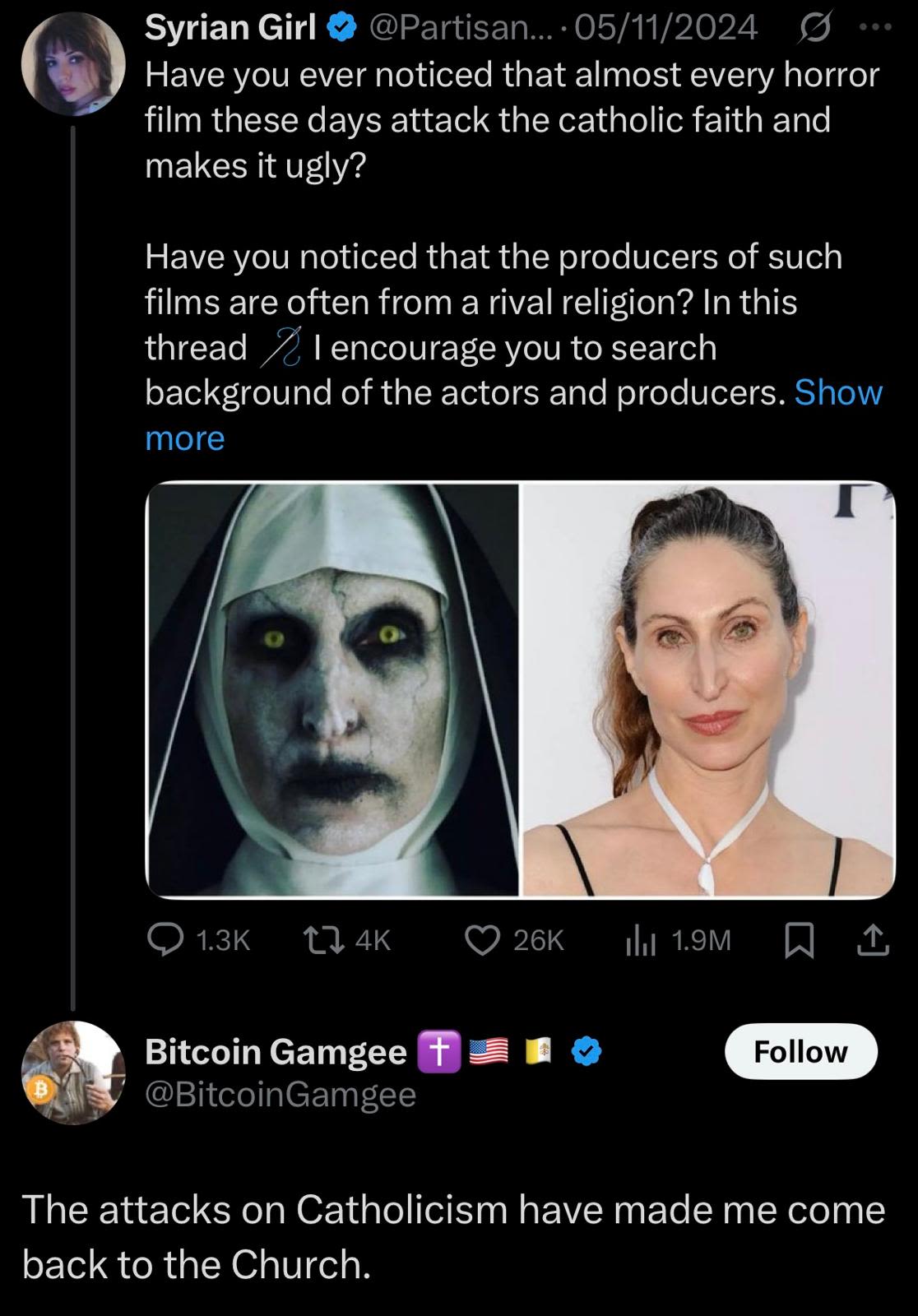Image resolution: width=918 pixels, height=1316 pixels.
Task: View the post's 1.9M views analytics
Action: [638, 940]
